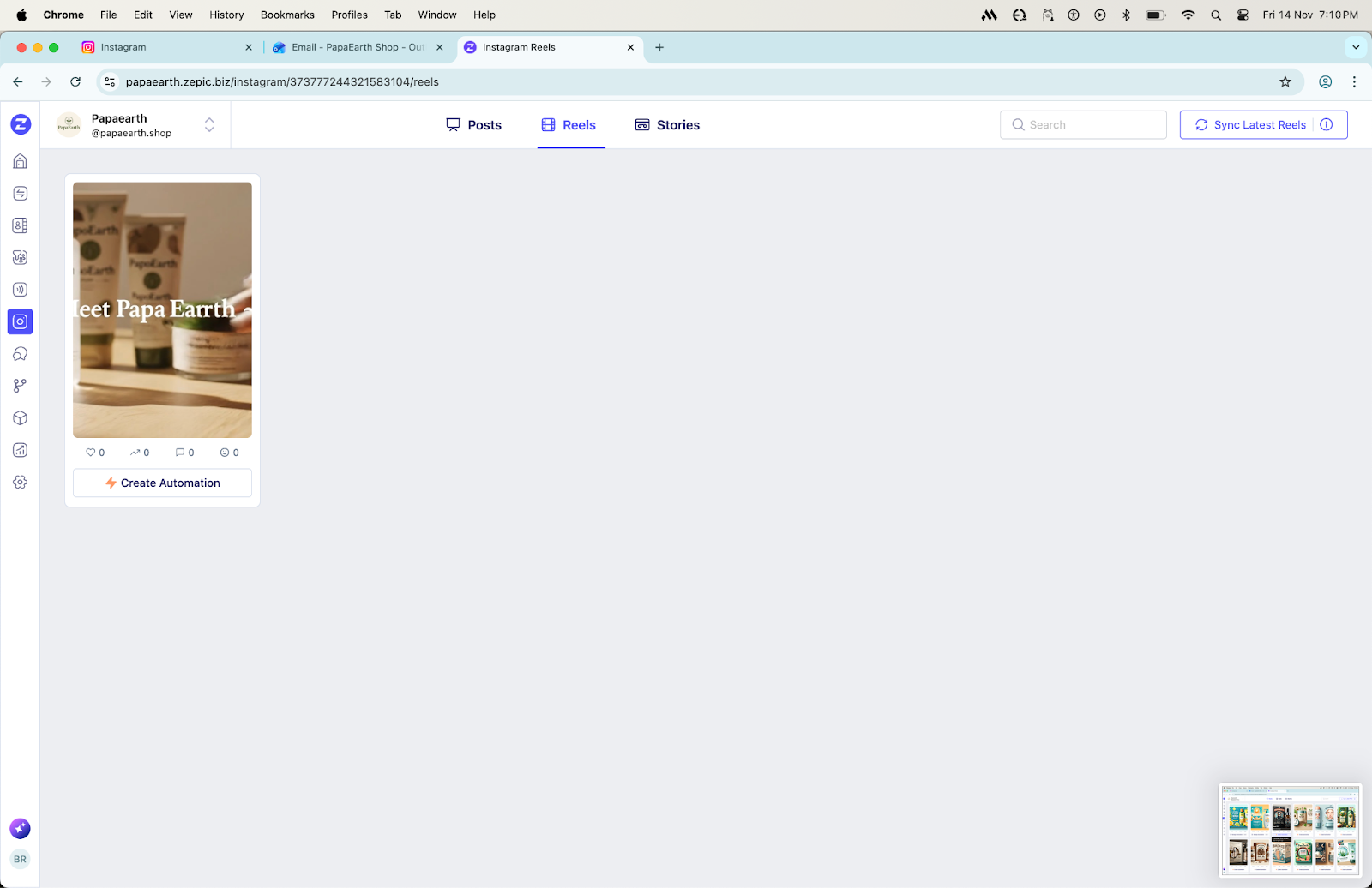The height and width of the screenshot is (888, 1372).
Task: Open the Meet Papa Earth reel thumbnail
Action: click(162, 310)
